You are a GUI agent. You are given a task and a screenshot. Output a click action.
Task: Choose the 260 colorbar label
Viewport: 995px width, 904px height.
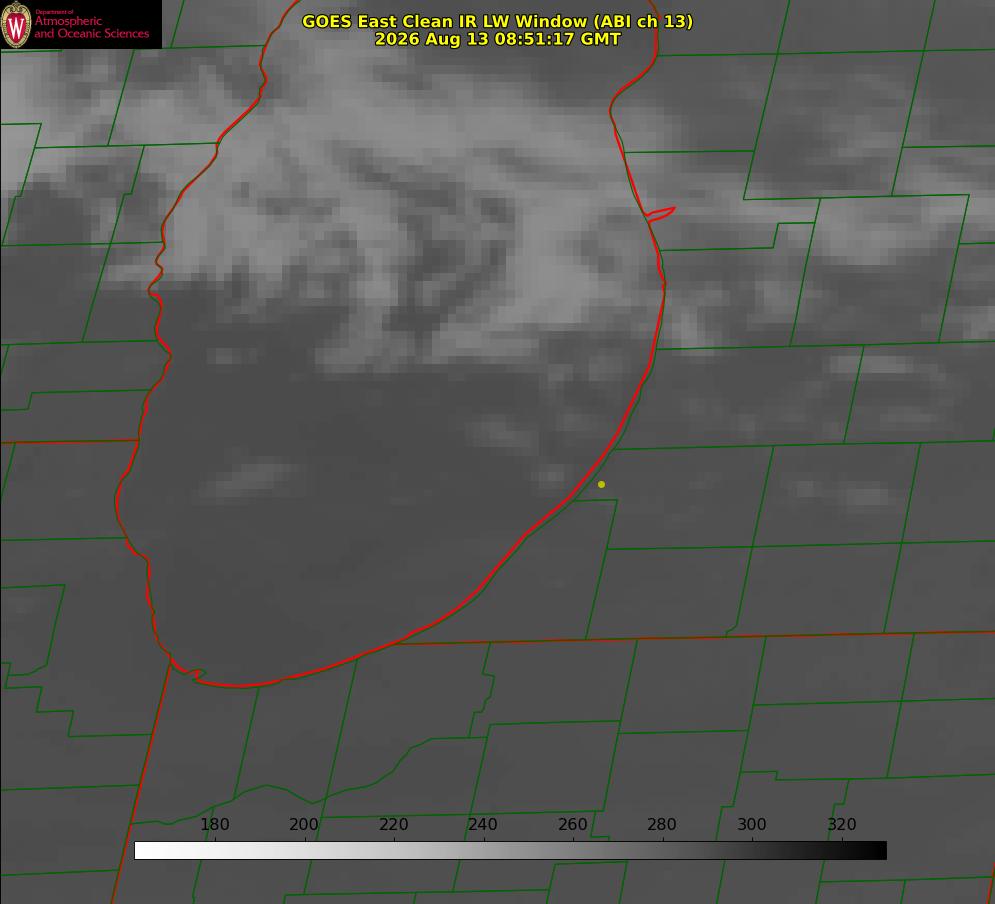pyautogui.click(x=572, y=824)
